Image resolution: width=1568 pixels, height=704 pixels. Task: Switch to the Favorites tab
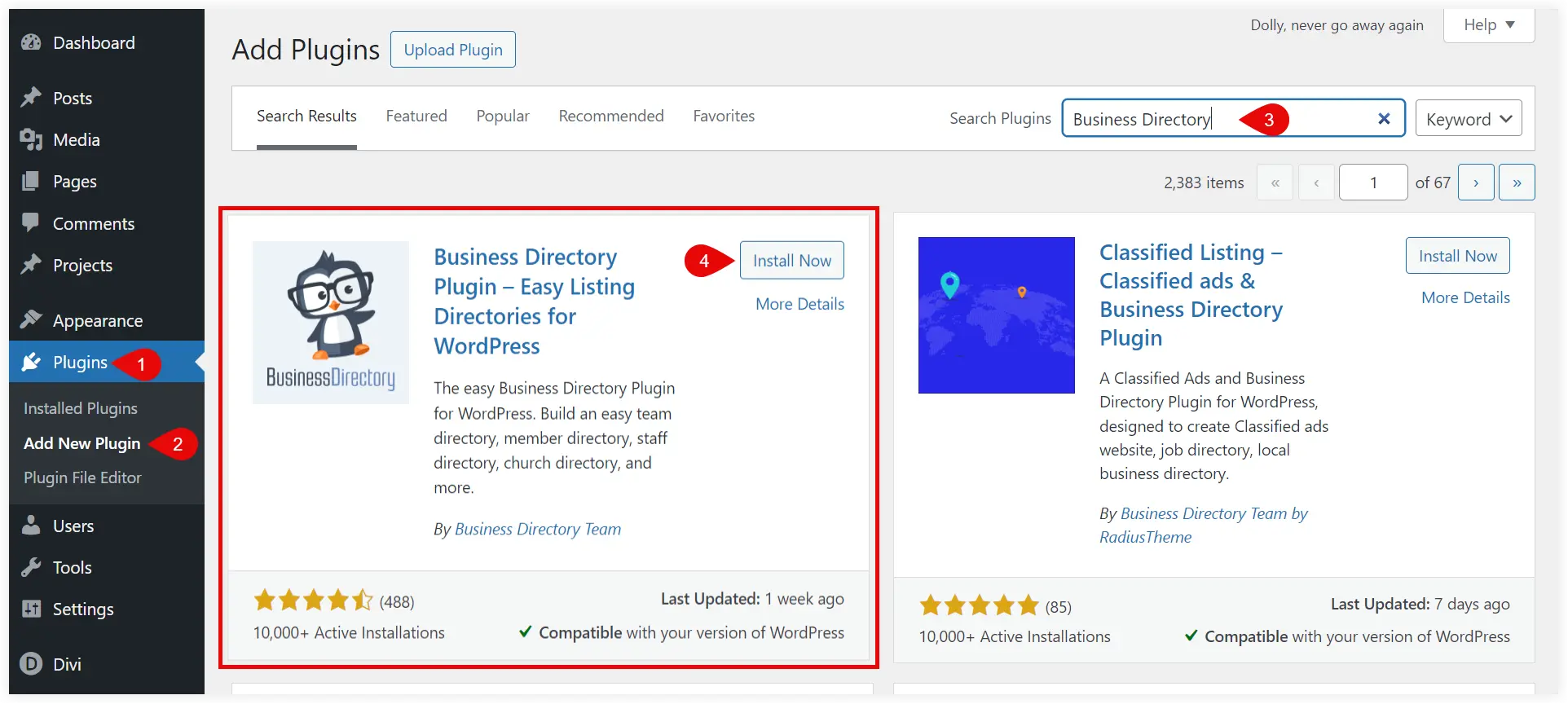724,116
